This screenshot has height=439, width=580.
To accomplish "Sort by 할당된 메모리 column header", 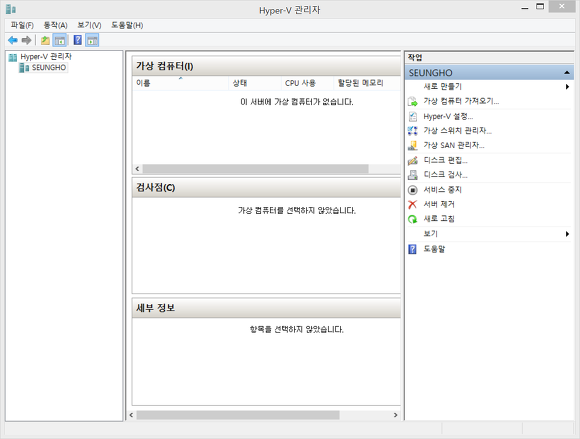I will pos(367,83).
